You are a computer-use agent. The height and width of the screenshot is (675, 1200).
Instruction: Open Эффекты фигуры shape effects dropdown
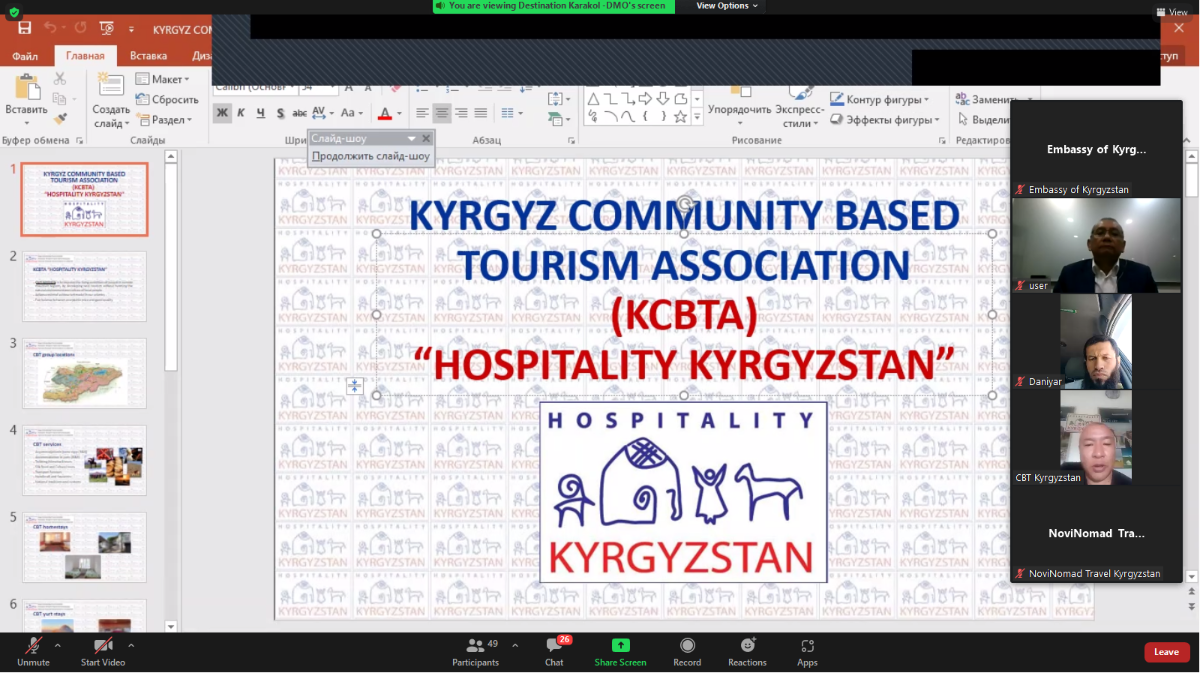886,120
